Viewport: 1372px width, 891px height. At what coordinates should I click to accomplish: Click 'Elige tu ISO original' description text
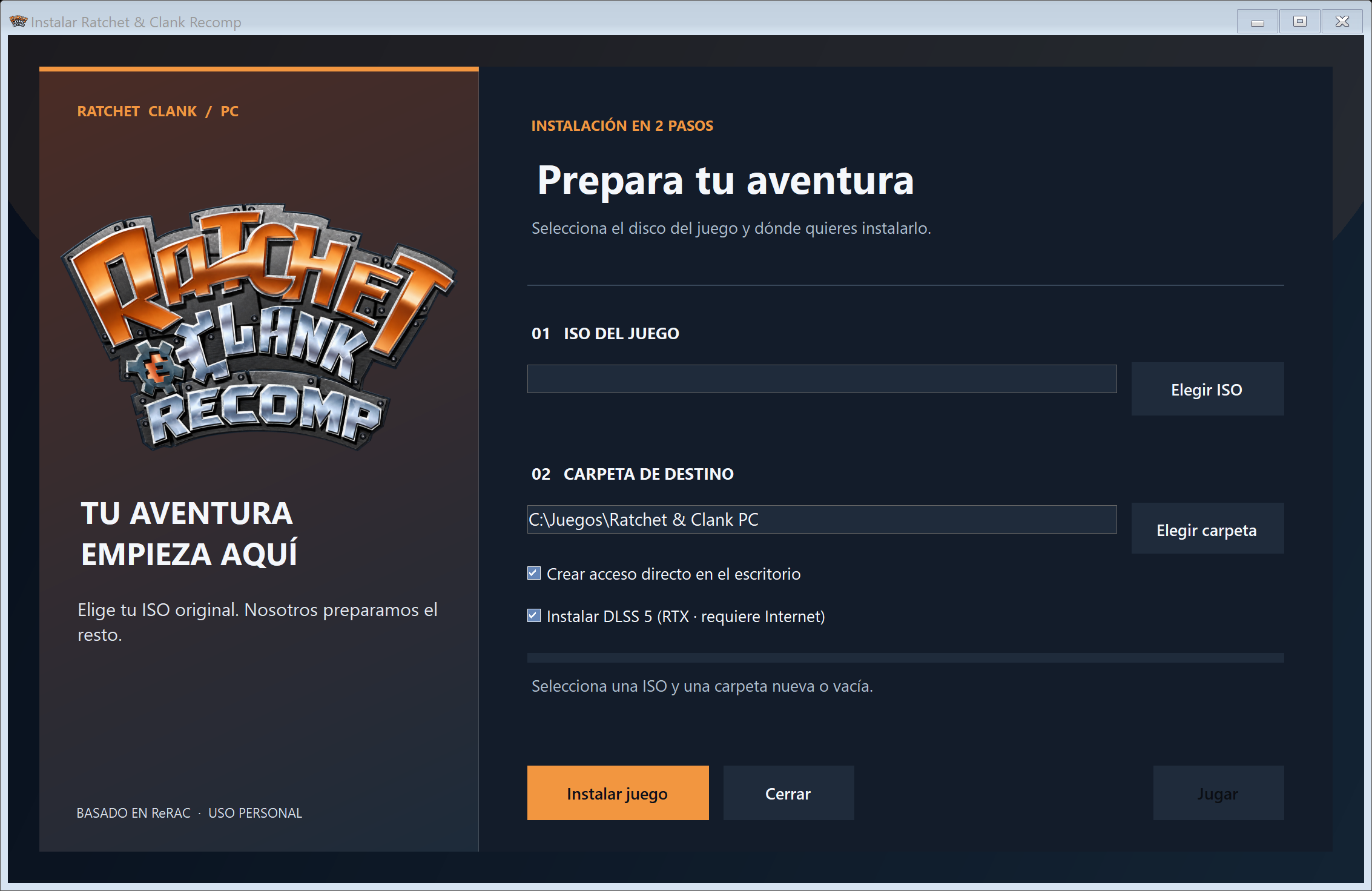tap(257, 622)
